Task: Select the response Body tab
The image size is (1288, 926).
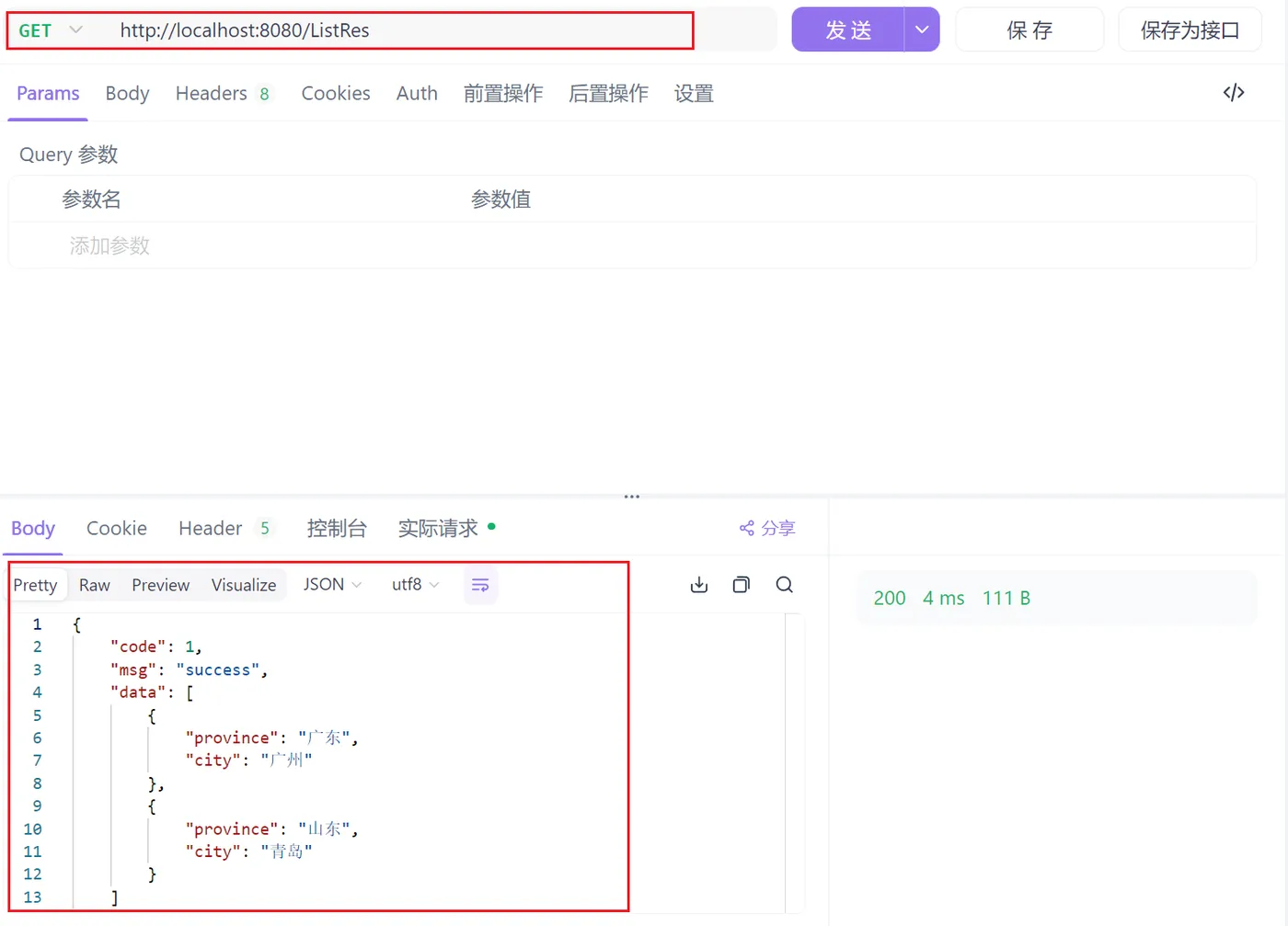Action: coord(33,529)
